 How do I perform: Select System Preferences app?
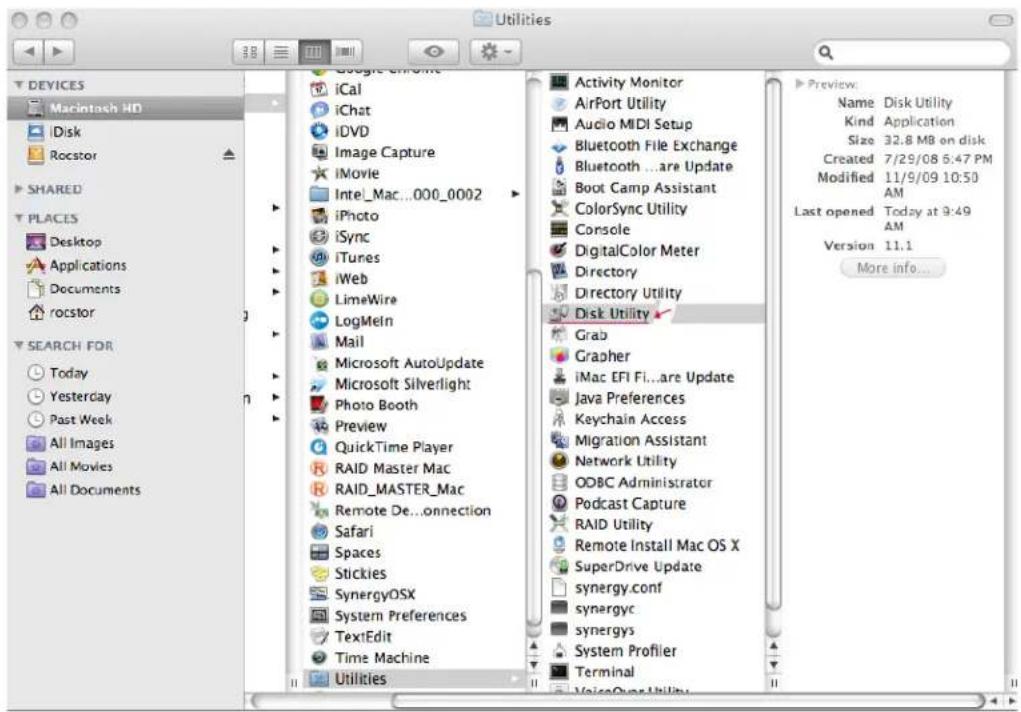point(388,615)
